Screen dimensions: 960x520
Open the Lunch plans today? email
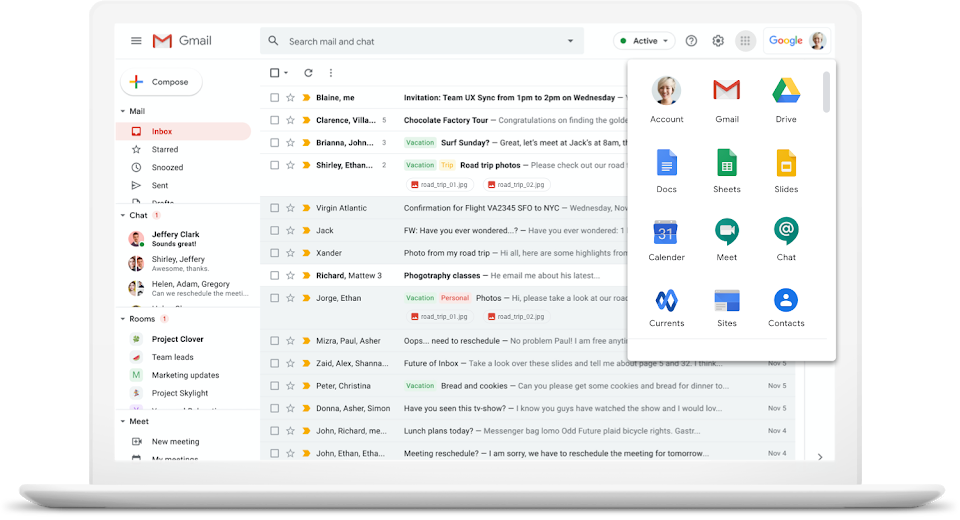[x=528, y=431]
